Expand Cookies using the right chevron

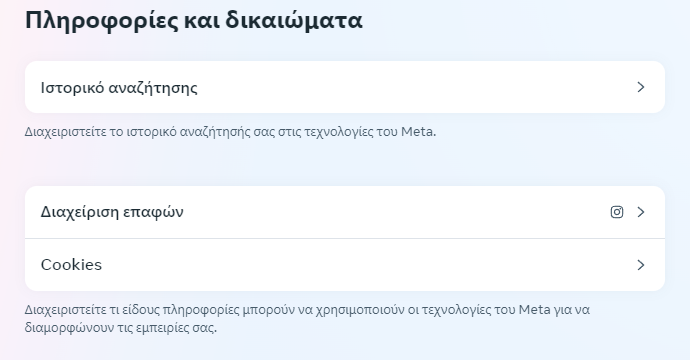pos(641,265)
